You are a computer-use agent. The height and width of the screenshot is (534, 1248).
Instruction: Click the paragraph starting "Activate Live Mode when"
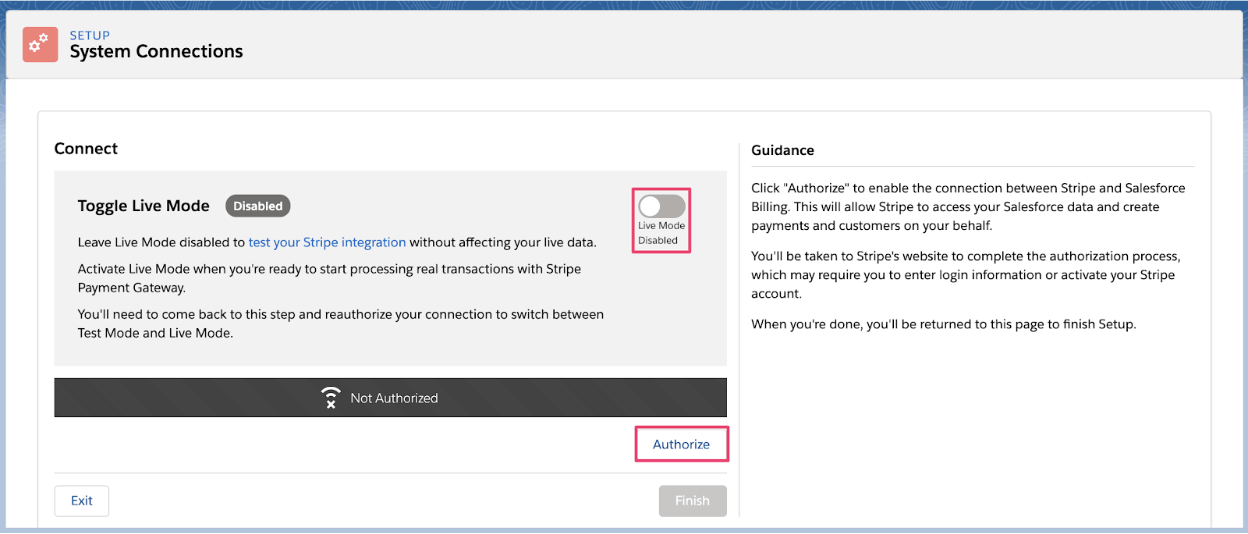pos(329,279)
